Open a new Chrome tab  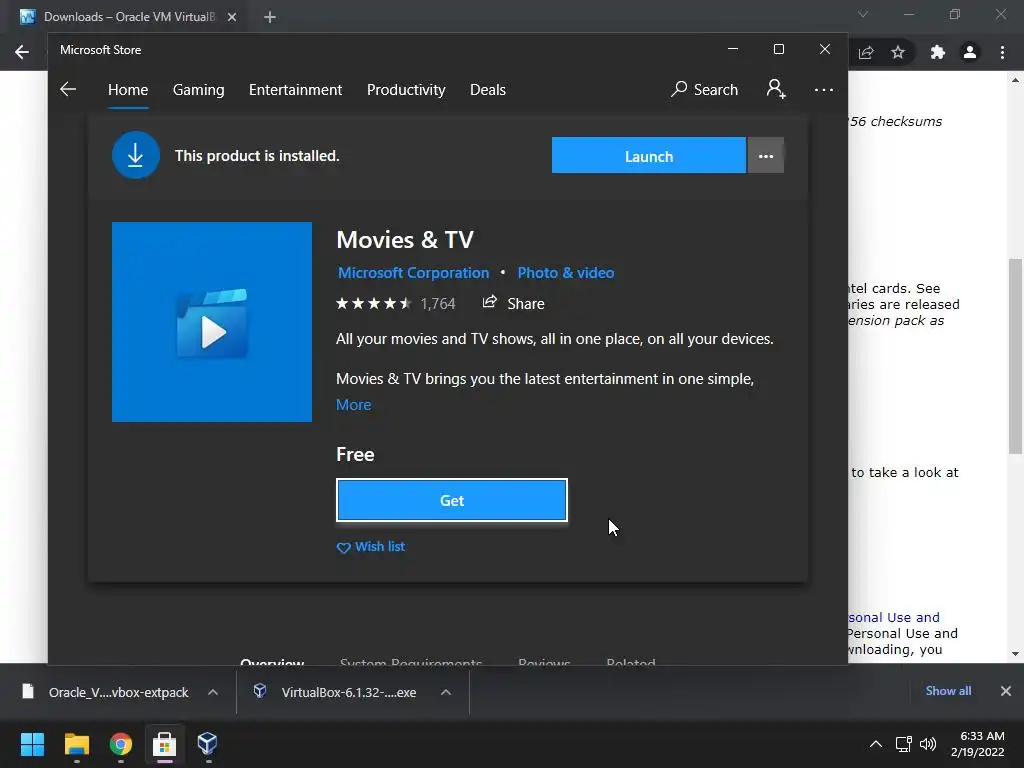point(270,17)
